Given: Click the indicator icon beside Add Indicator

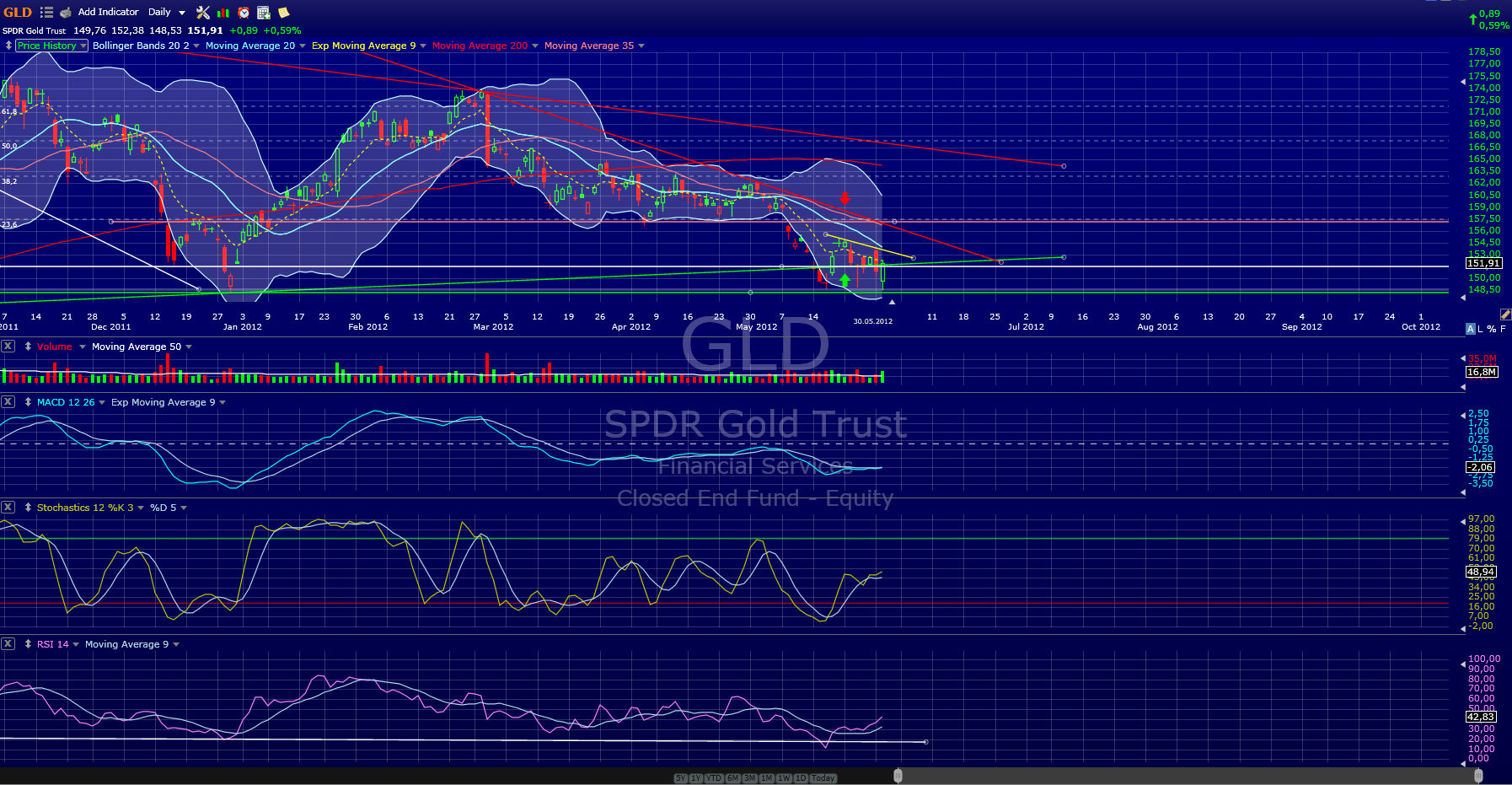Looking at the screenshot, I should coord(66,13).
